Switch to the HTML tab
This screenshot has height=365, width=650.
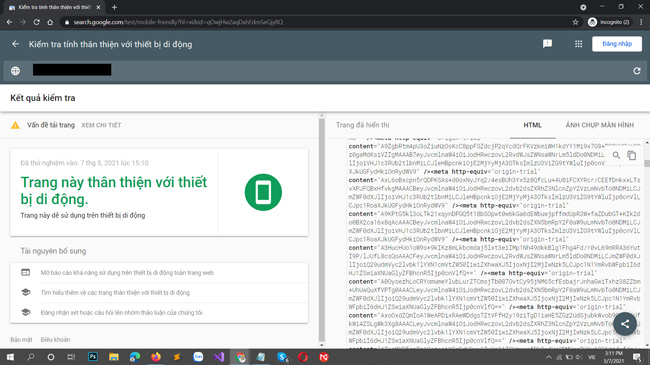(532, 125)
